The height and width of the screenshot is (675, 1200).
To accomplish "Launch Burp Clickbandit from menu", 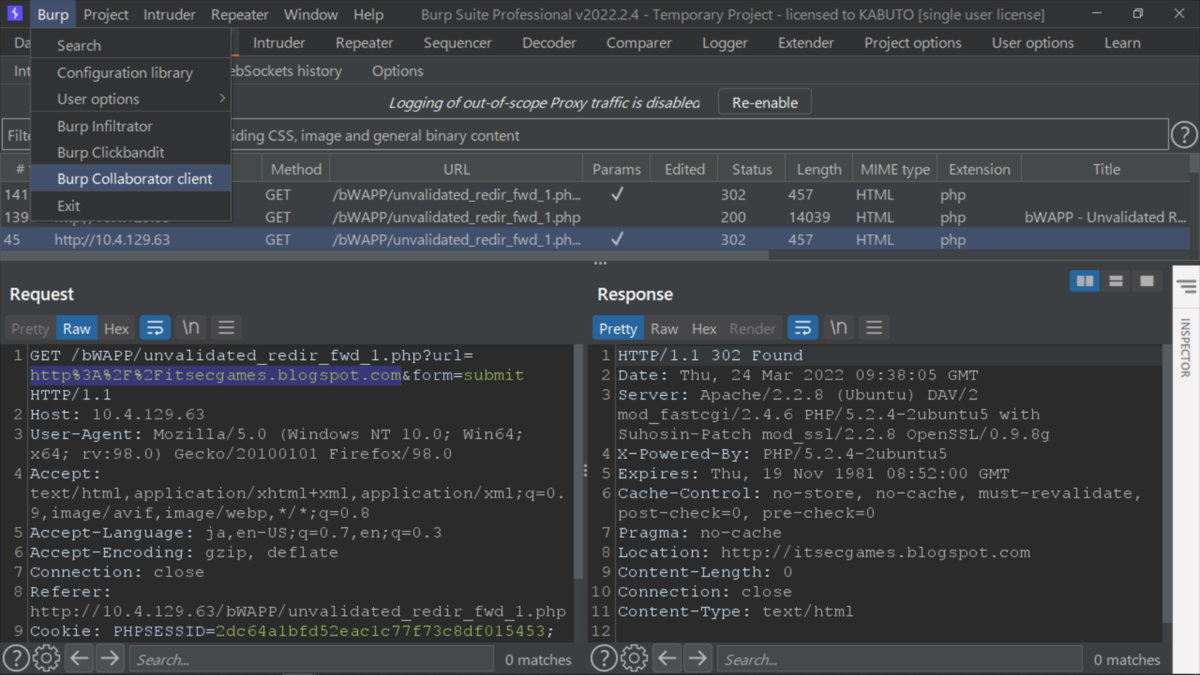I will tap(130, 152).
